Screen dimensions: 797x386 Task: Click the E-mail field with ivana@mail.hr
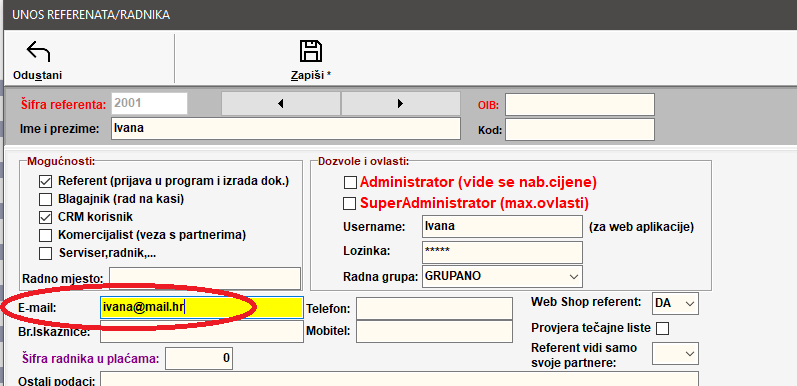(202, 308)
